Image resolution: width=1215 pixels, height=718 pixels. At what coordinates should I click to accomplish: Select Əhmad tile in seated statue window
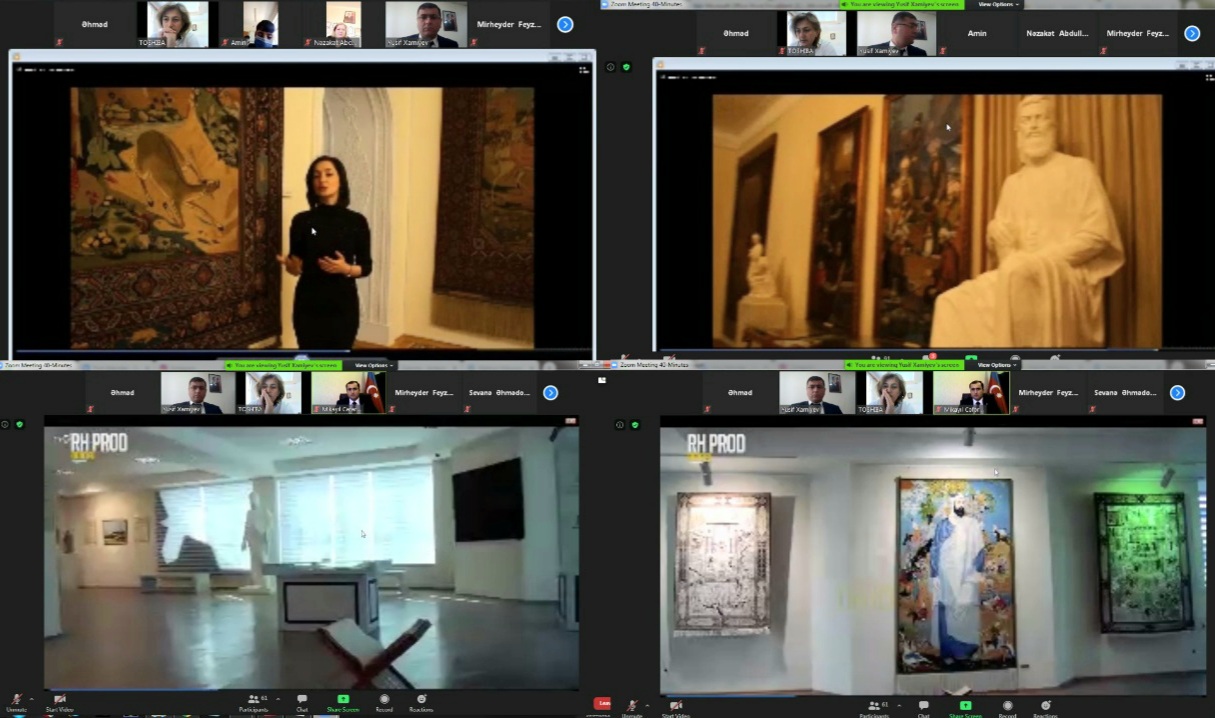point(736,33)
